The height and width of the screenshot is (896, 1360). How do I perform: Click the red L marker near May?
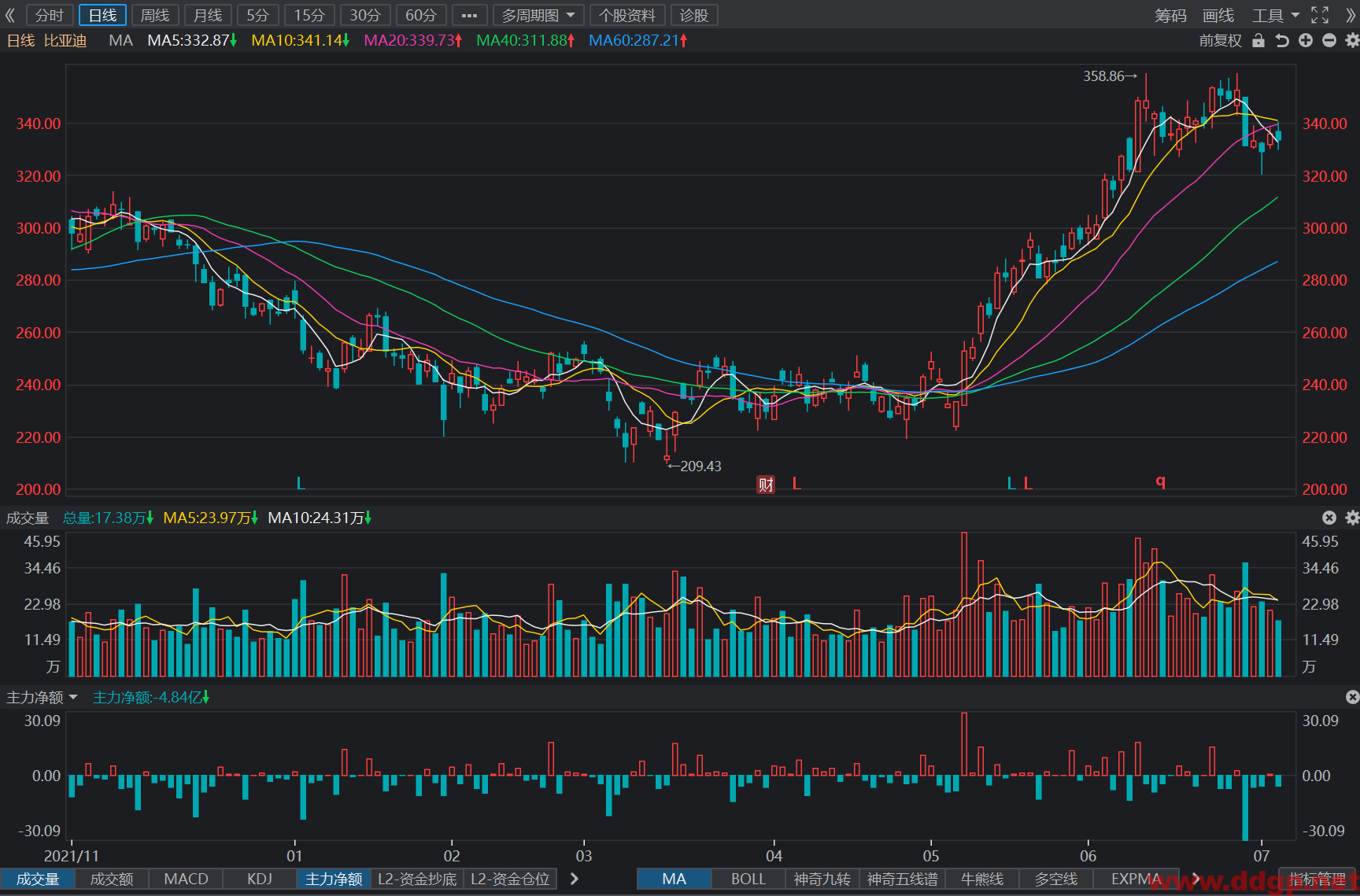tap(1028, 482)
